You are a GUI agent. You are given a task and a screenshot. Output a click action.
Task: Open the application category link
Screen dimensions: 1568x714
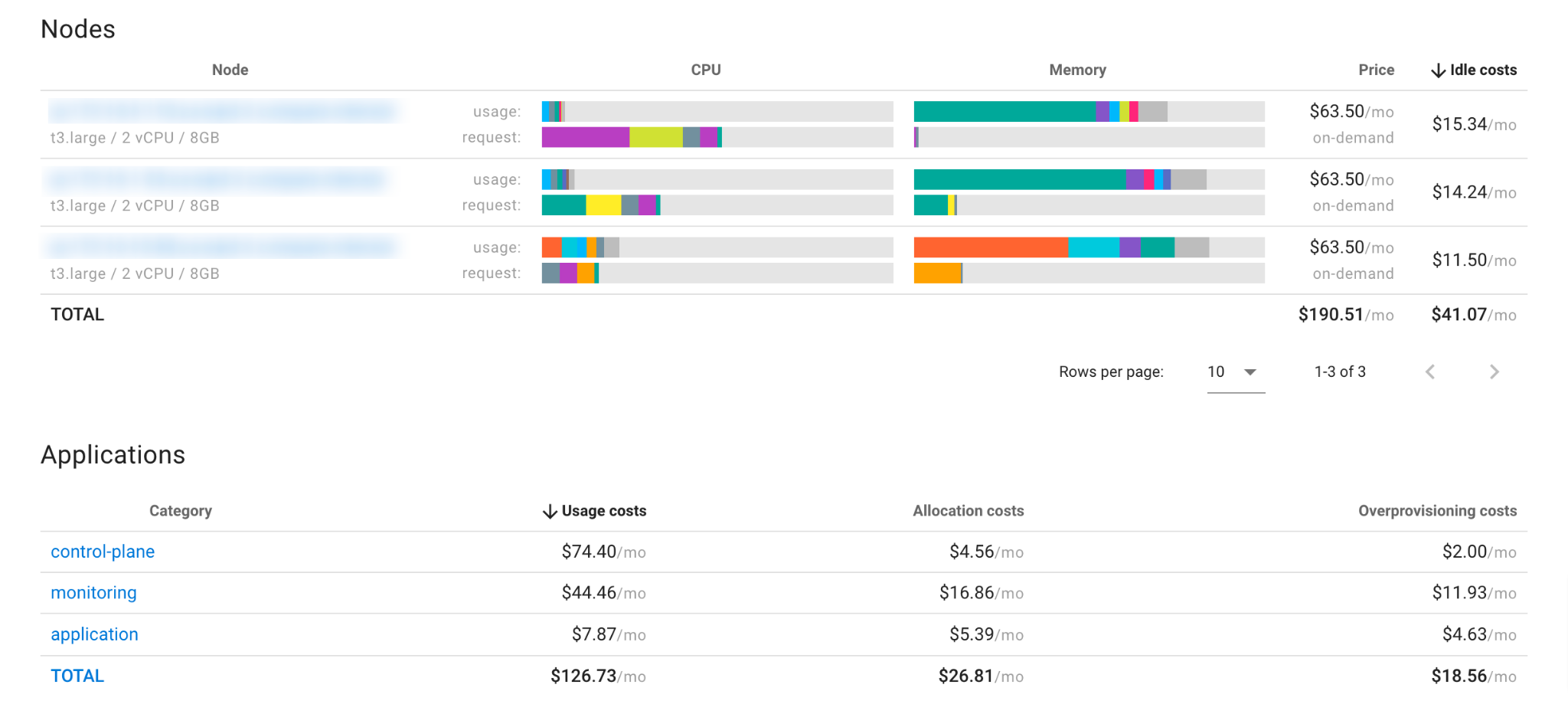pos(94,634)
